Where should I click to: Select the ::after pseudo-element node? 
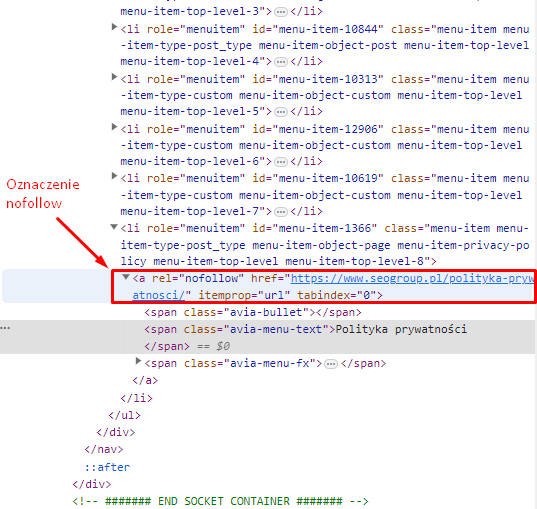pos(108,467)
